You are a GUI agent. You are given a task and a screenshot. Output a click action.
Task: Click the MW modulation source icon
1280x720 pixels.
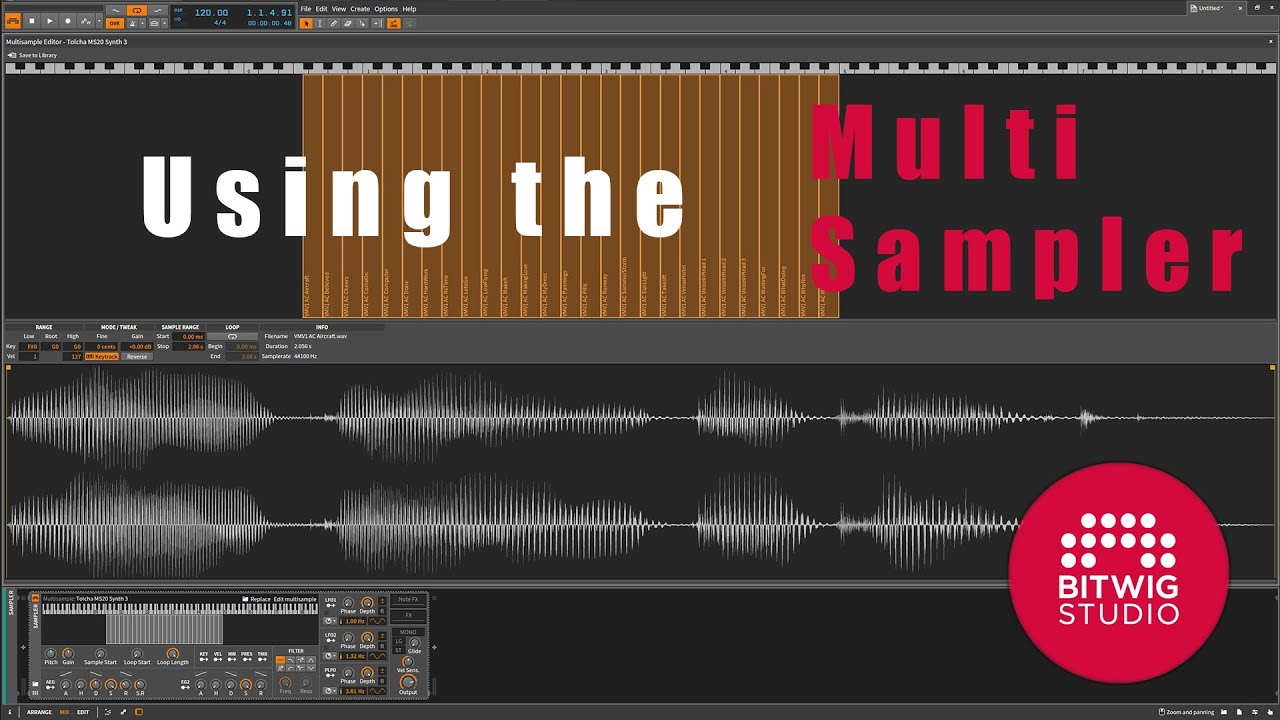click(232, 661)
